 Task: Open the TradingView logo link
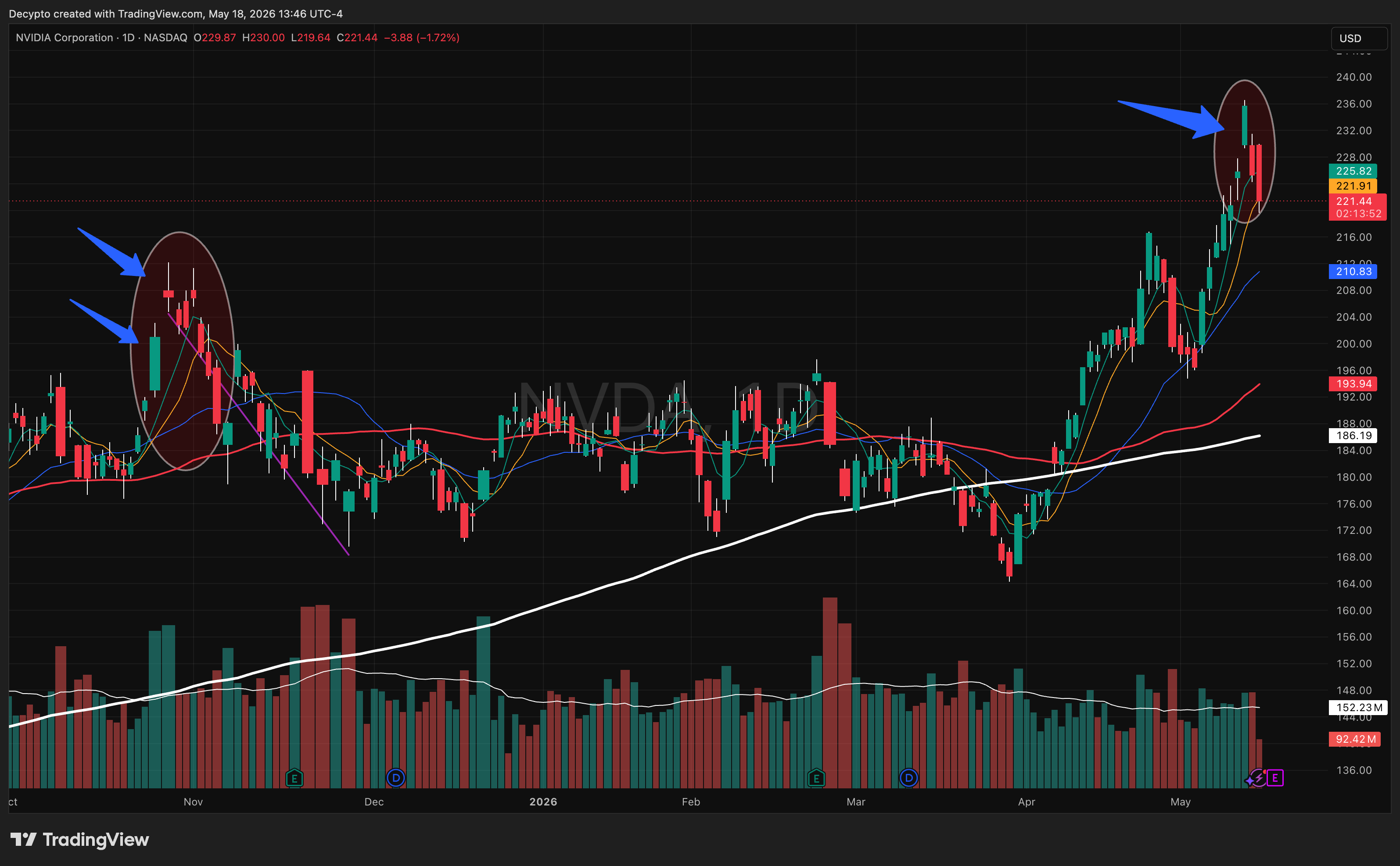click(79, 840)
